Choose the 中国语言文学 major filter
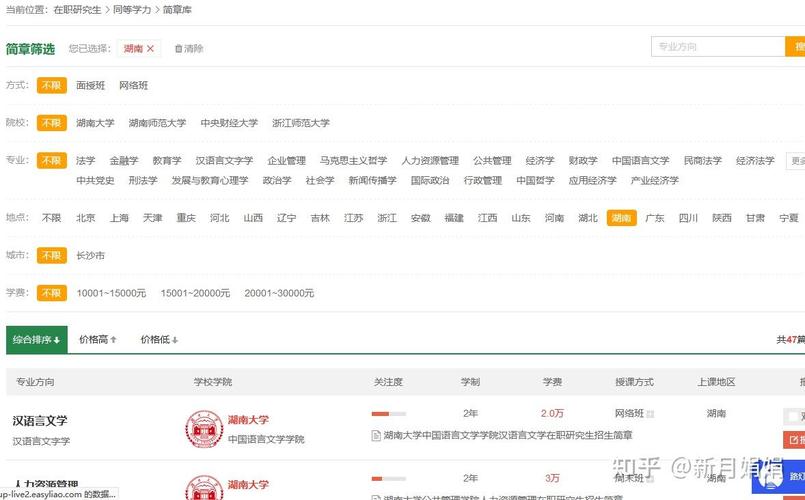805x500 pixels. coord(641,161)
